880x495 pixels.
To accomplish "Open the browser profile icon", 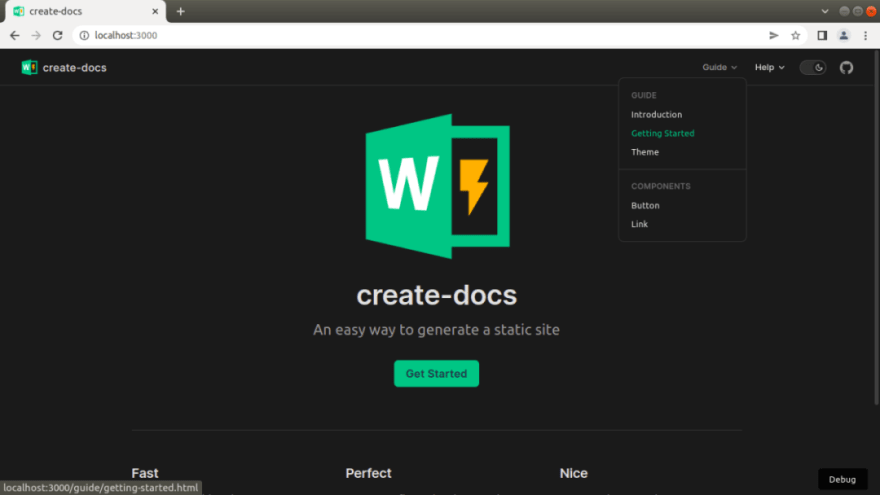I will pyautogui.click(x=844, y=35).
